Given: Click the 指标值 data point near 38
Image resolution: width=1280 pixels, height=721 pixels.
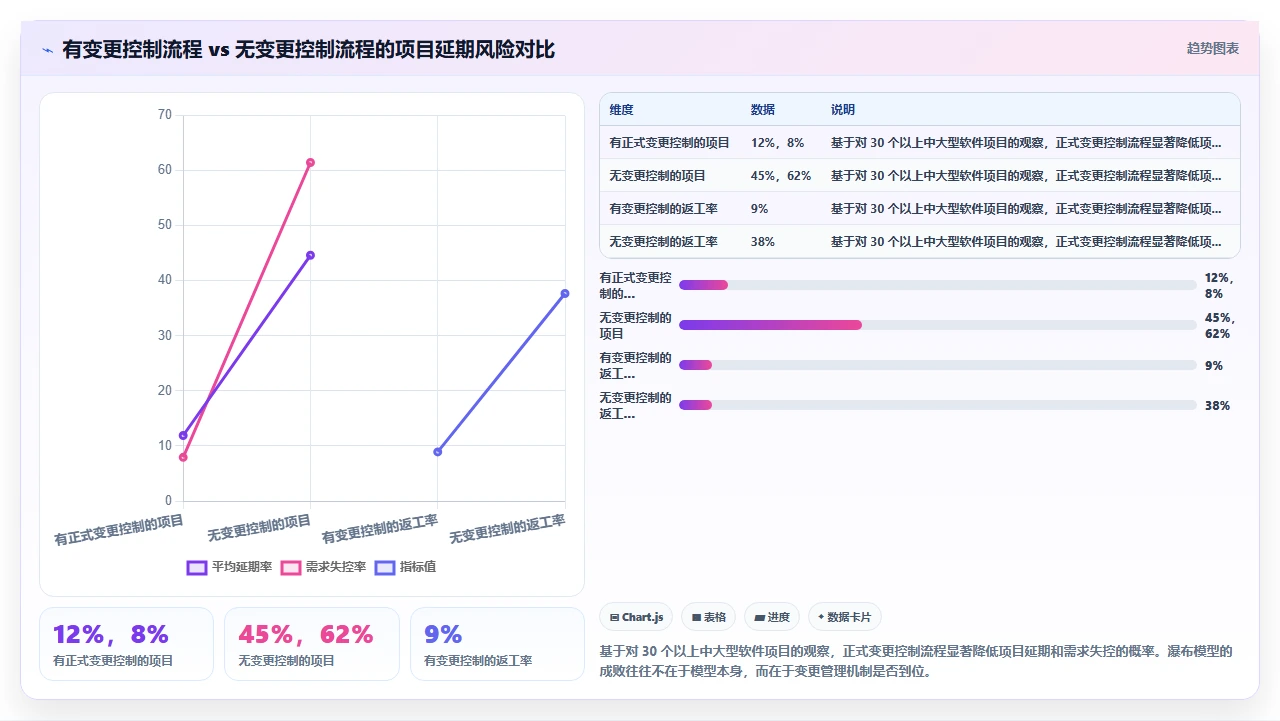Looking at the screenshot, I should point(565,293).
